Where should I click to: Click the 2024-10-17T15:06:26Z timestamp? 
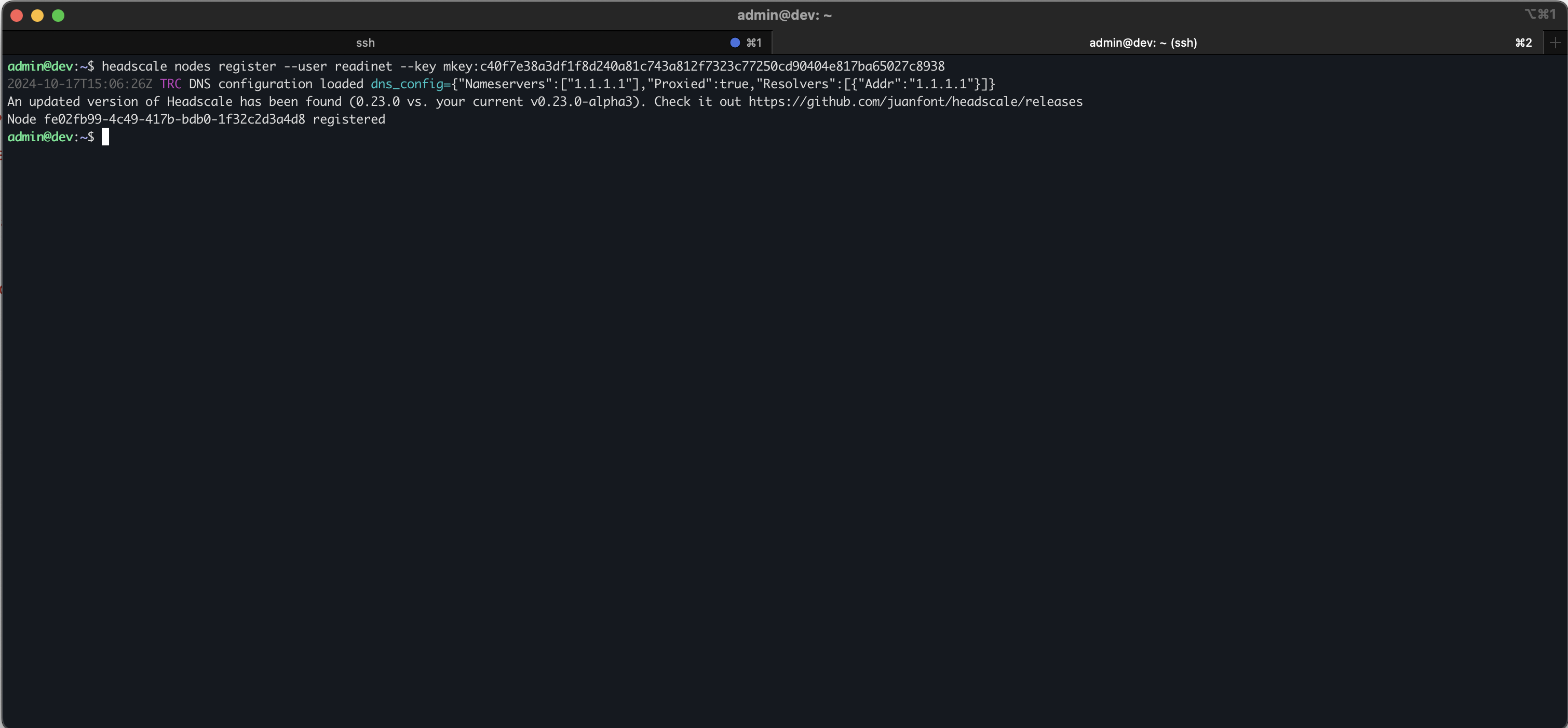[x=80, y=84]
